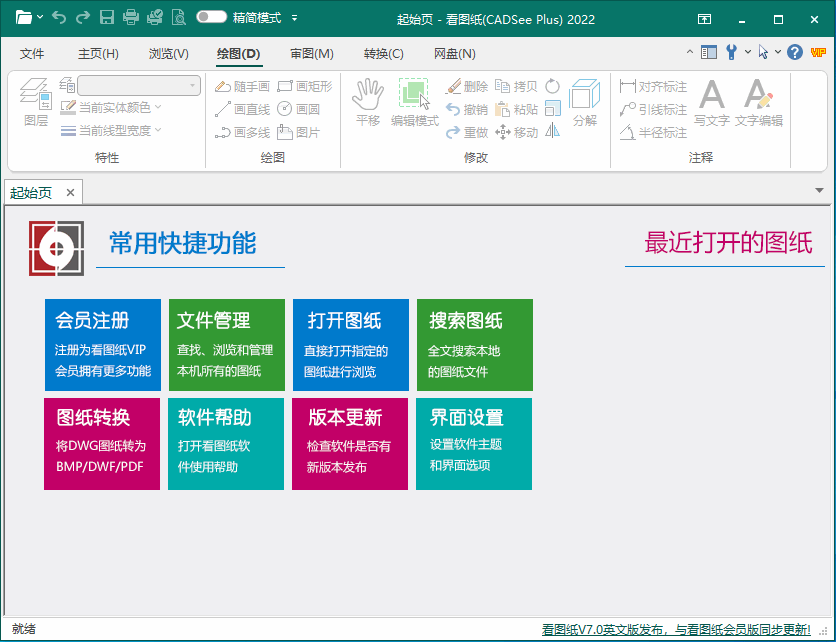Click the 移动 move tool
Screen dimensions: 836x642
[516, 132]
